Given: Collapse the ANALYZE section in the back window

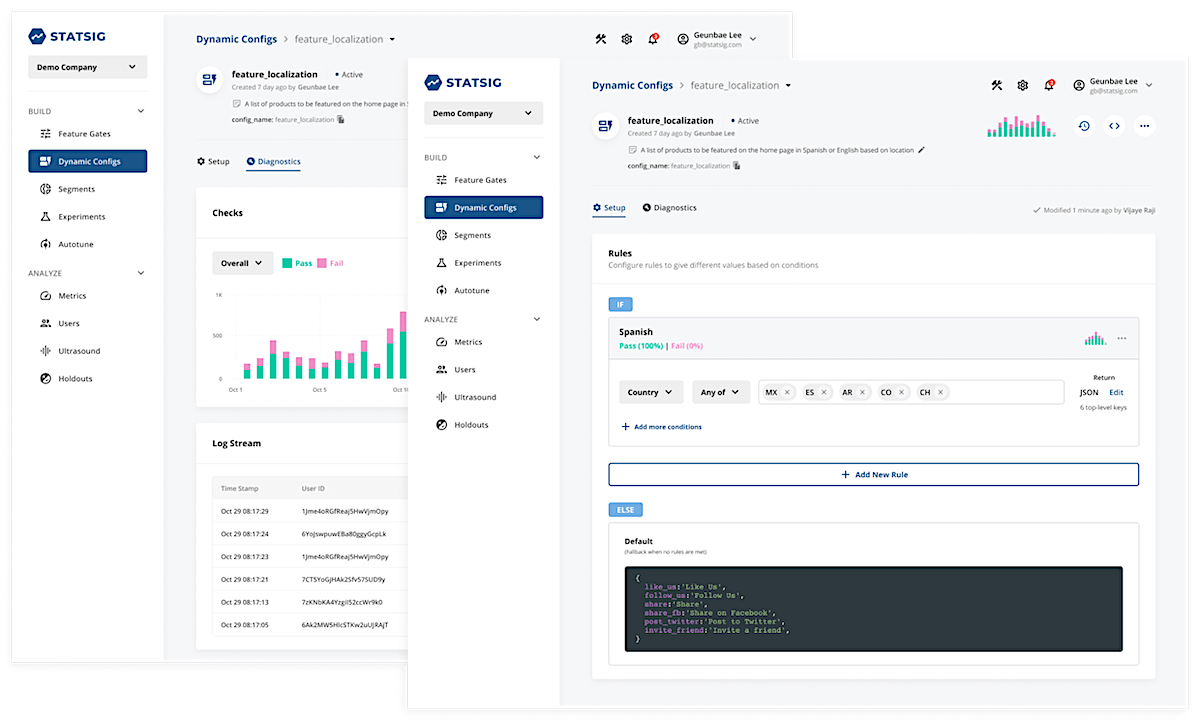Looking at the screenshot, I should coord(140,273).
